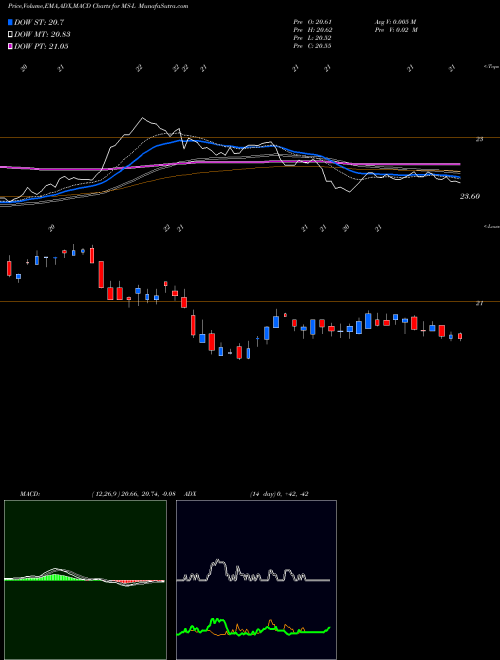Click the 'Pre L: 20.32' low value
Image resolution: width=500 pixels, height=660 pixels.
point(313,38)
